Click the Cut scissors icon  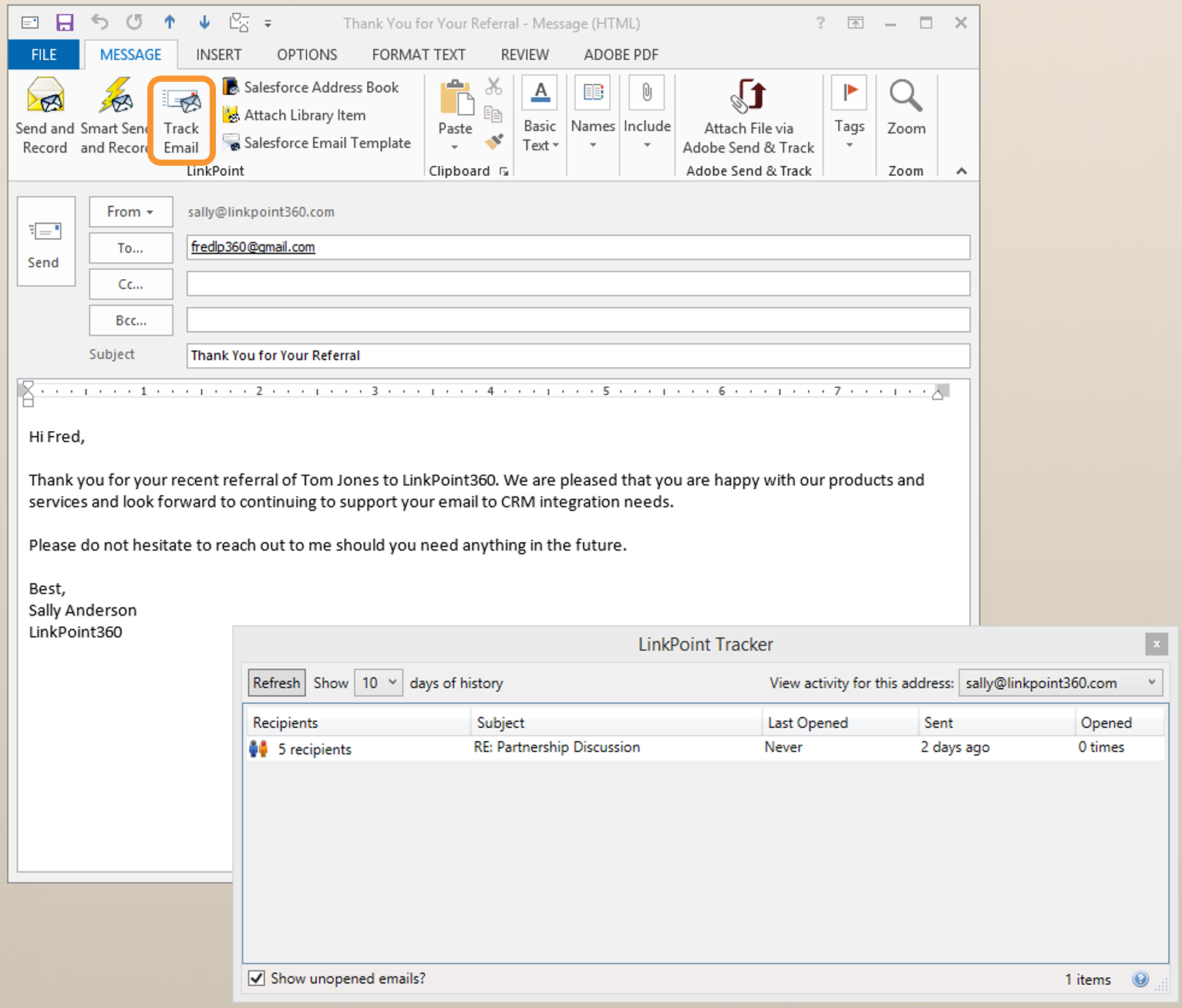point(493,86)
